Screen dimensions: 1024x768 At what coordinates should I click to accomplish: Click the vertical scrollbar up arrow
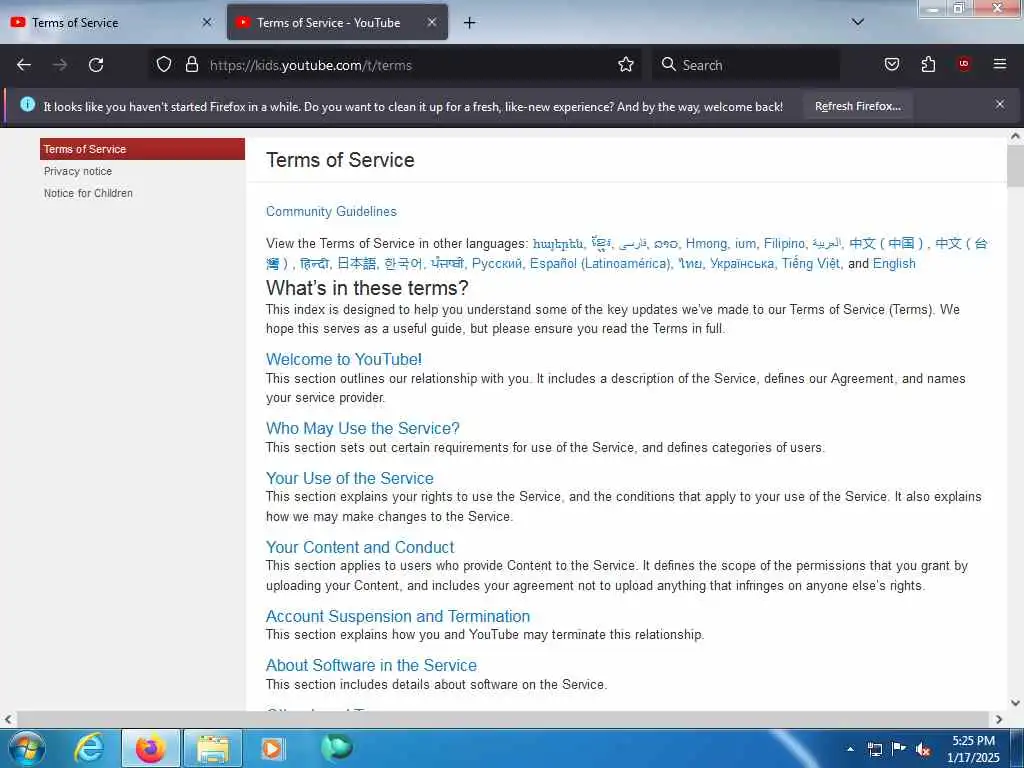[1015, 136]
